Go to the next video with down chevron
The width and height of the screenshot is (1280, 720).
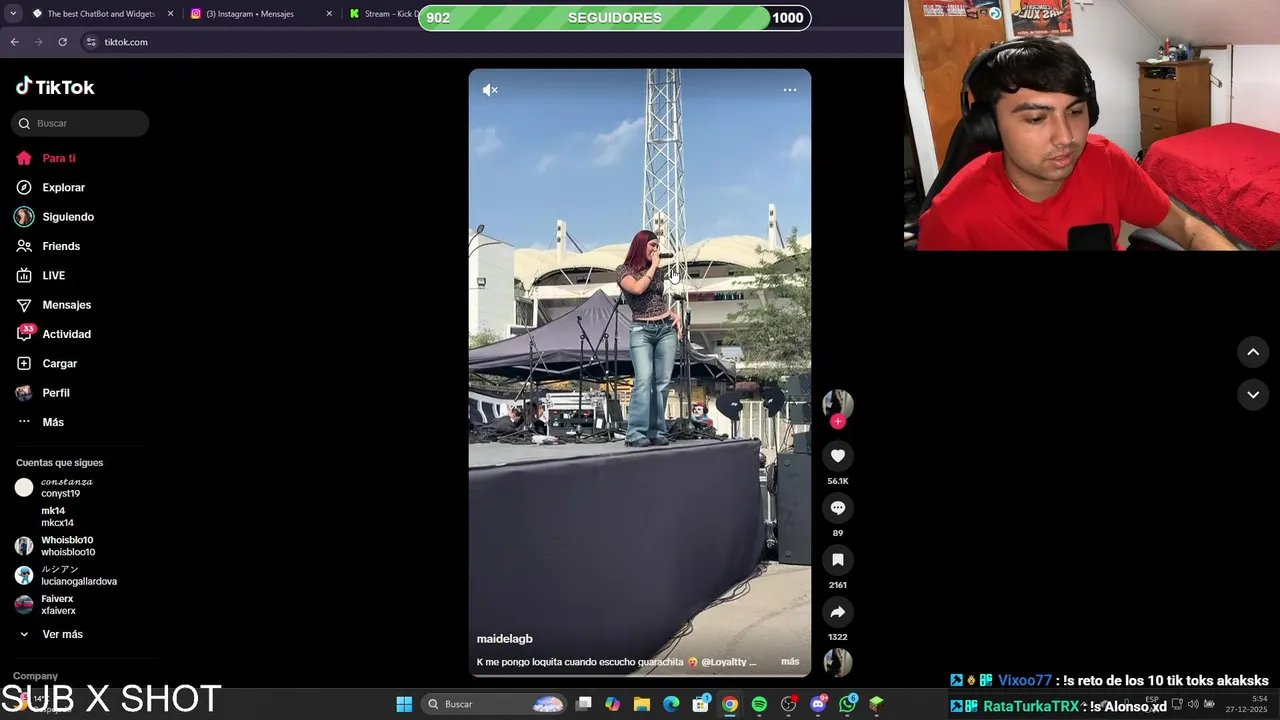pyautogui.click(x=1253, y=395)
